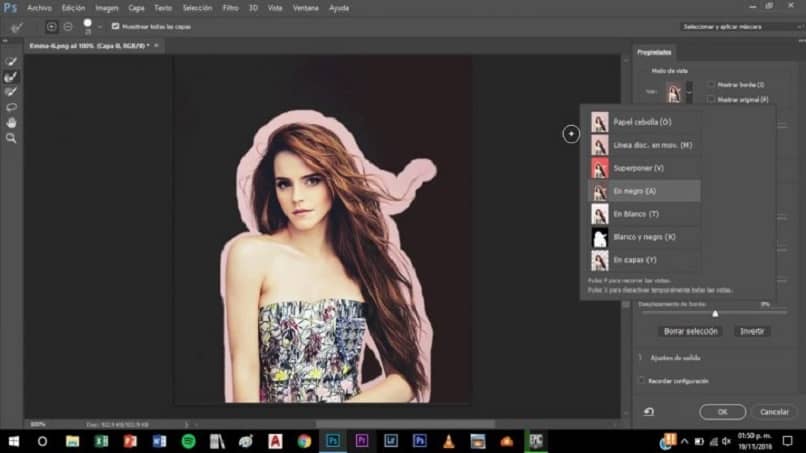Click the add to selection icon

coord(52,26)
